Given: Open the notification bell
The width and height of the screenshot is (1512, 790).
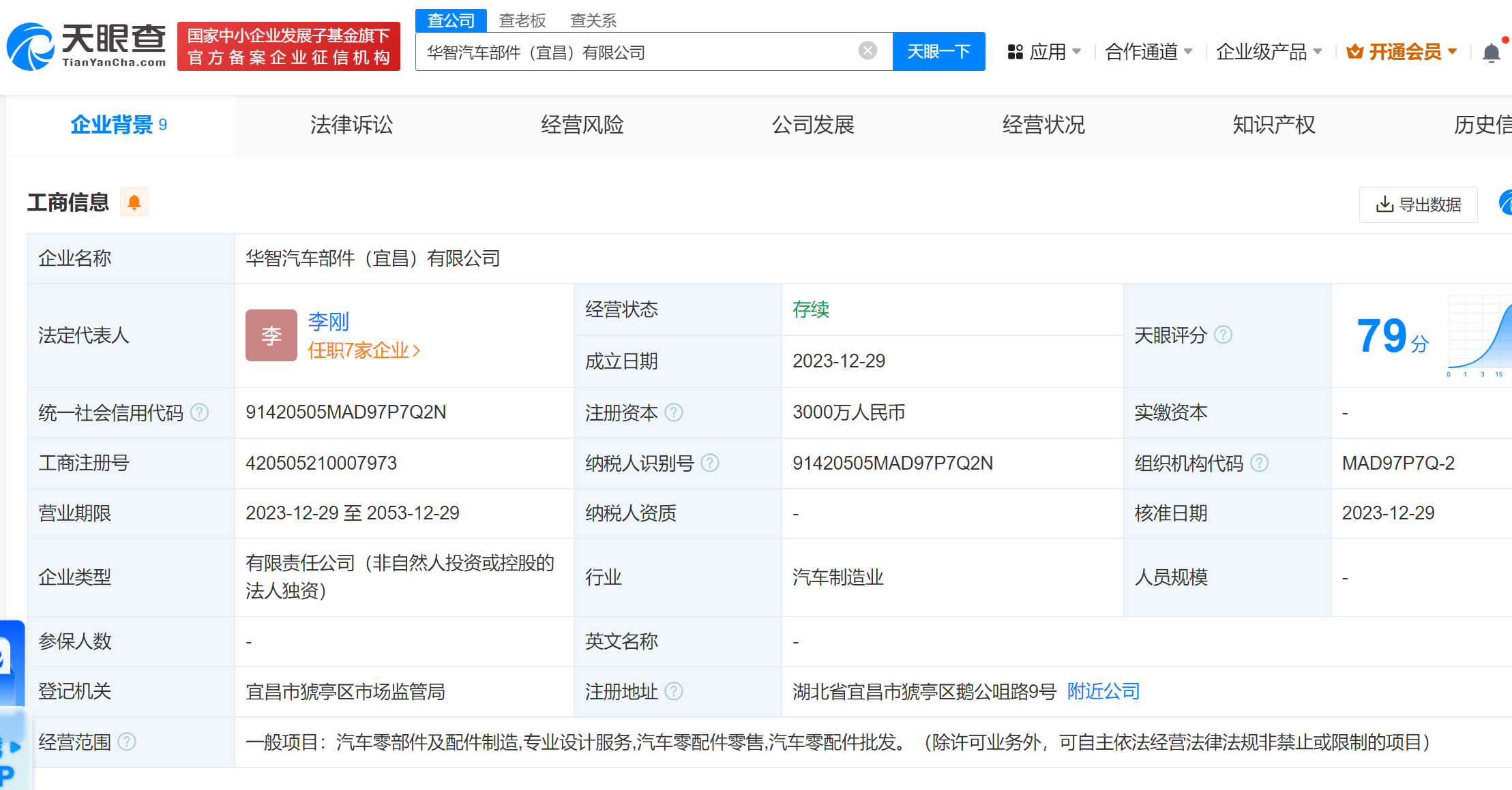Looking at the screenshot, I should (x=1491, y=52).
